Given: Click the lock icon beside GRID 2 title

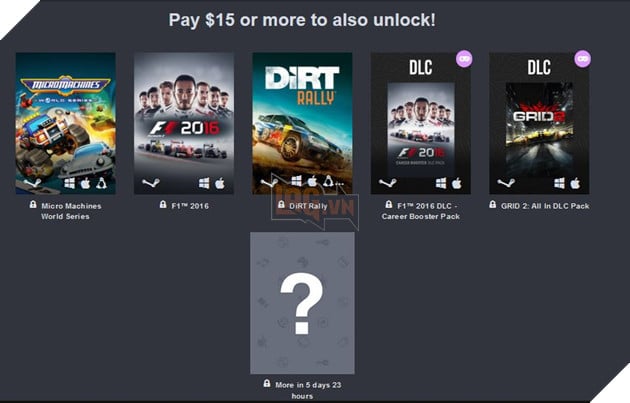Looking at the screenshot, I should coord(493,205).
